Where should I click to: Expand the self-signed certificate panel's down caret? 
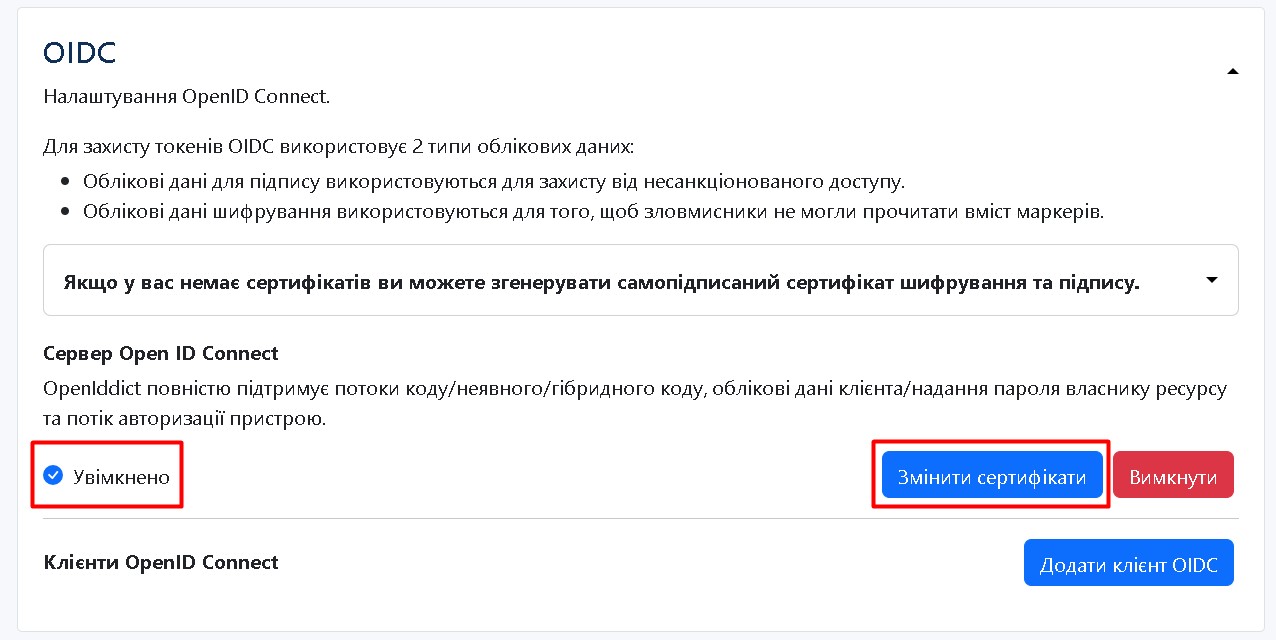click(1212, 281)
